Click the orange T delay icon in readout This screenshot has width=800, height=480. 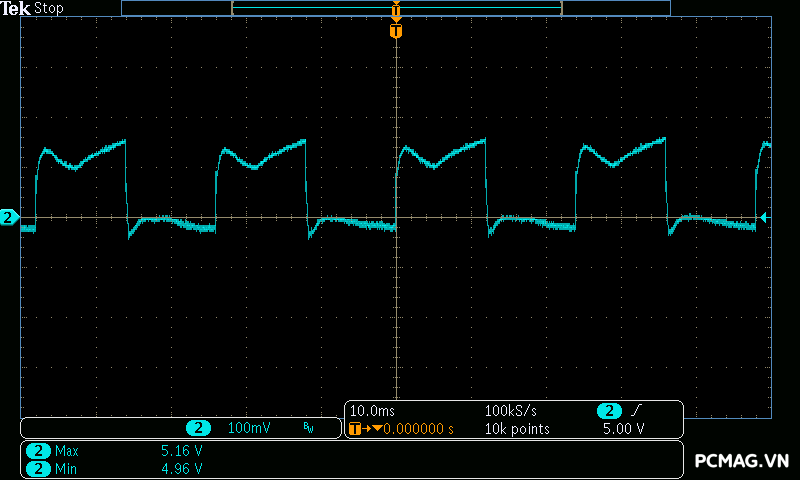[x=356, y=429]
